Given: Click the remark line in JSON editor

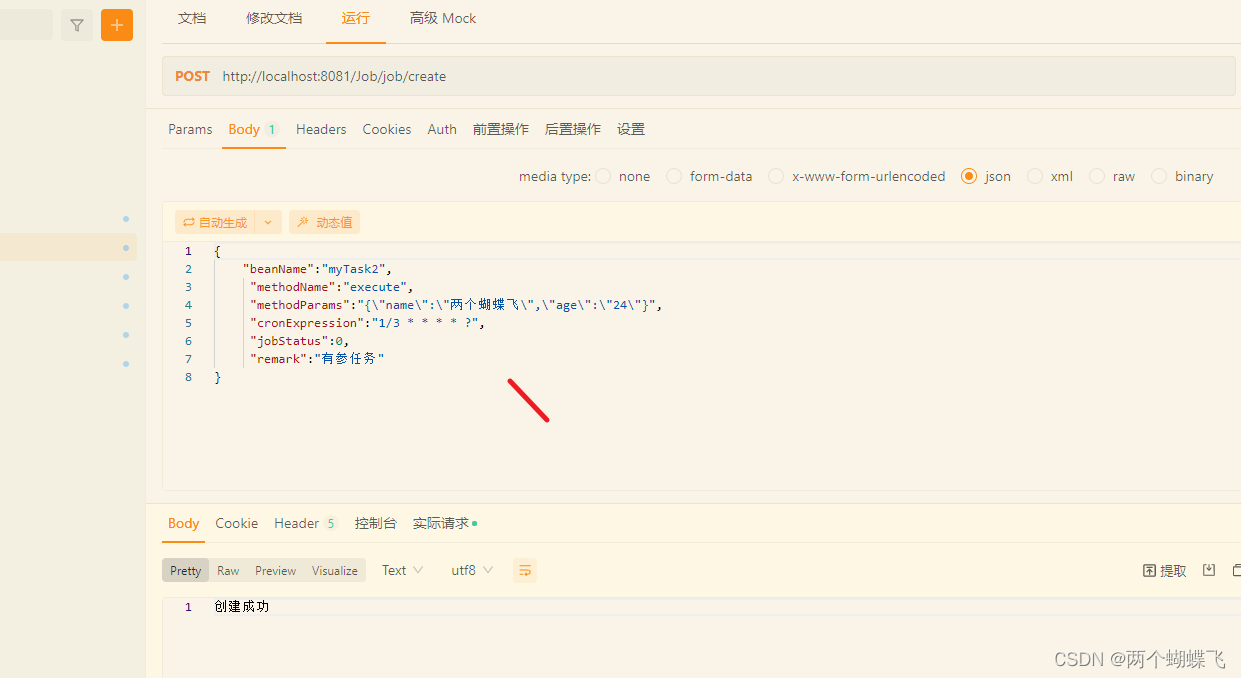Looking at the screenshot, I should pos(317,359).
